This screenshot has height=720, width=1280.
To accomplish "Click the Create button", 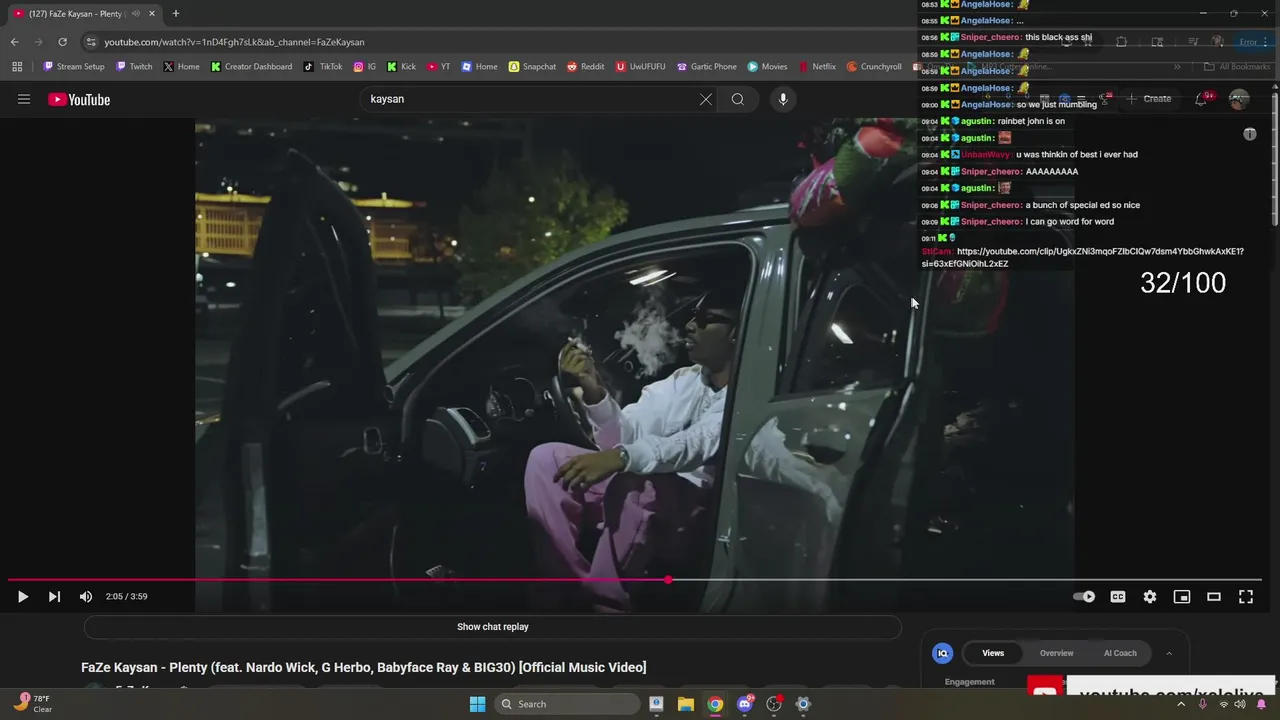I will point(1149,99).
